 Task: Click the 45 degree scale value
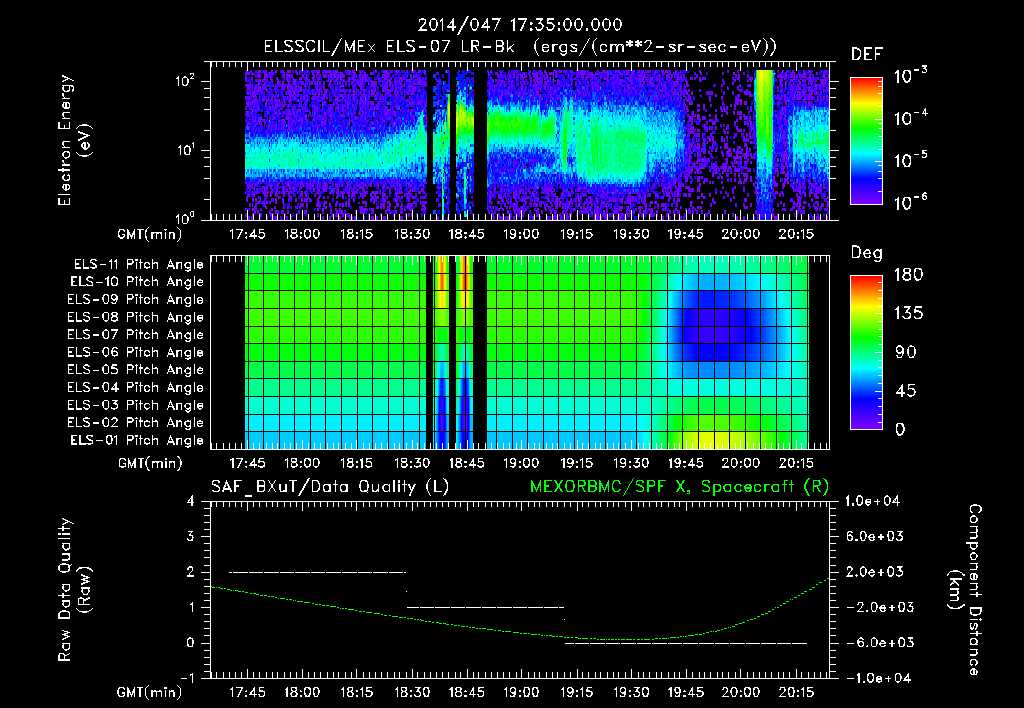(x=904, y=391)
